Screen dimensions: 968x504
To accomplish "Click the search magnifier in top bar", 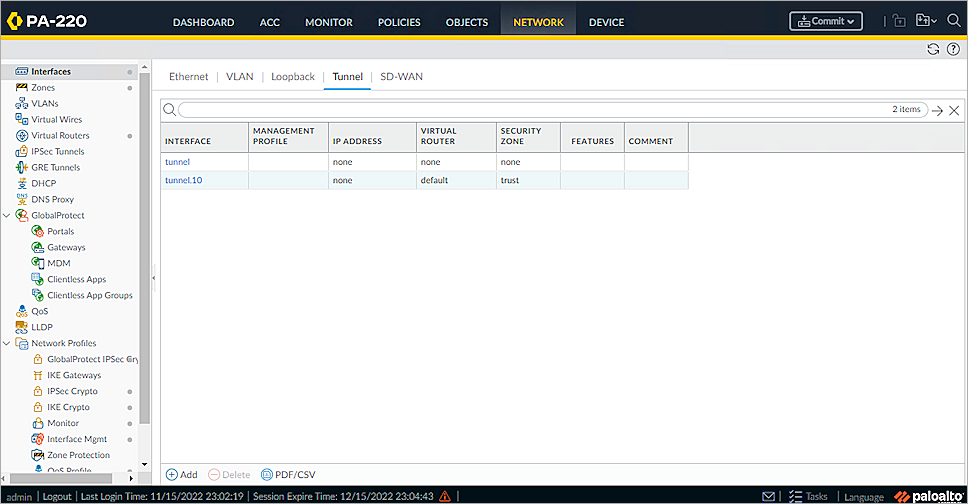I will tap(953, 21).
